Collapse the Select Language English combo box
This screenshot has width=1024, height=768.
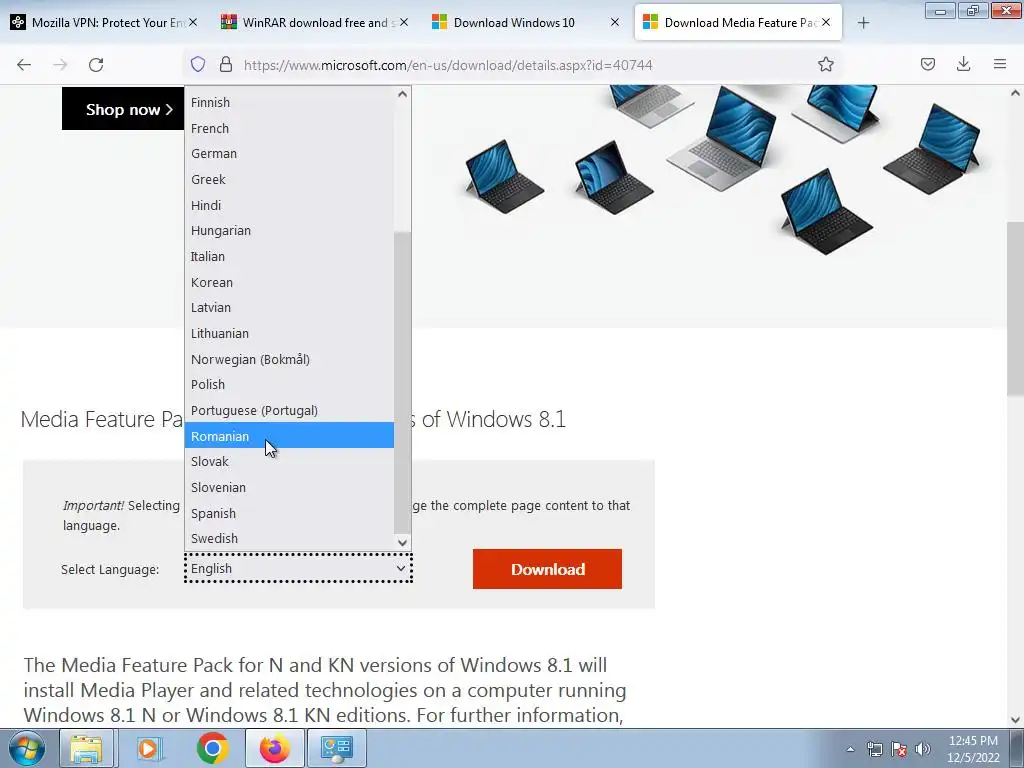[298, 568]
